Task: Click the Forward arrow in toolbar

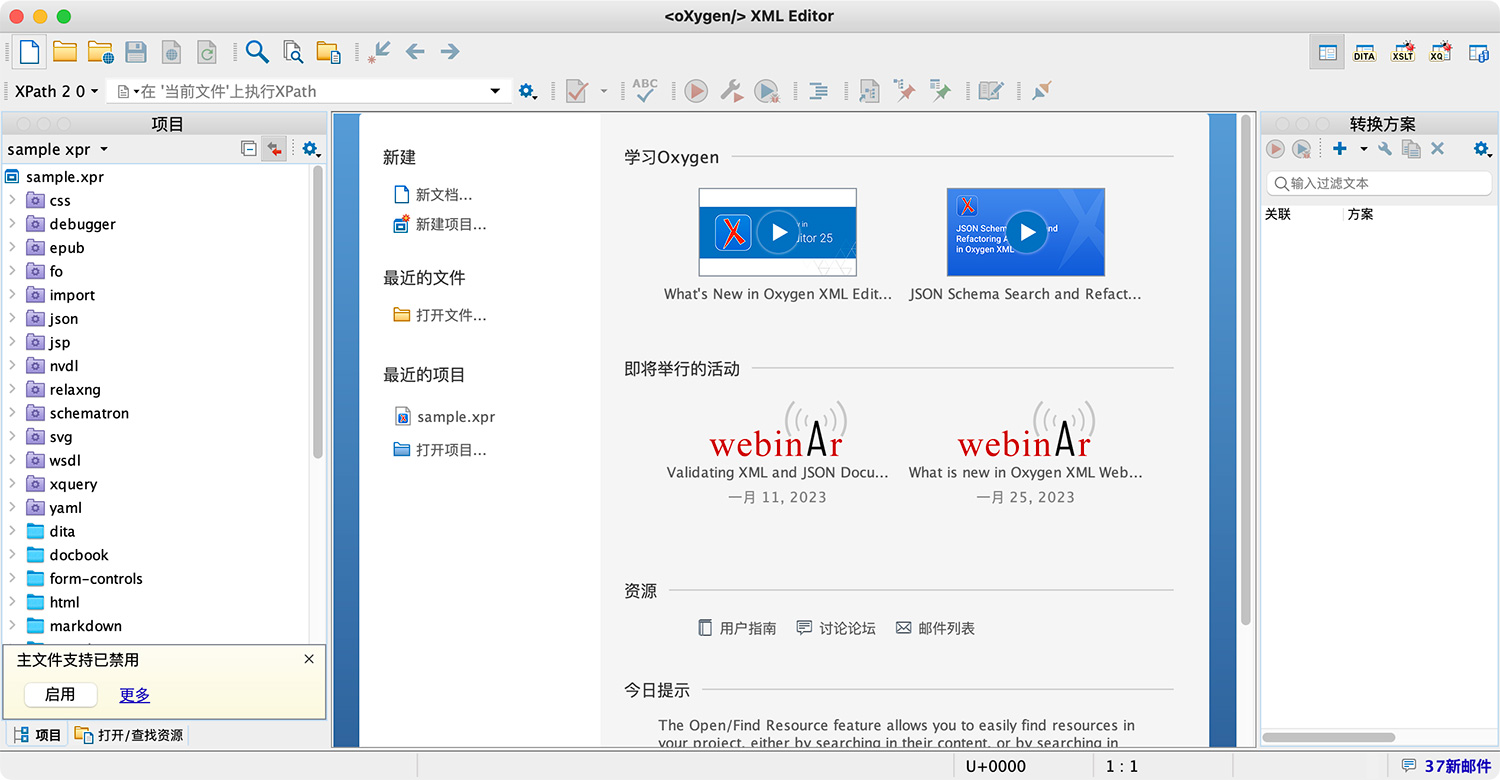Action: click(x=450, y=51)
